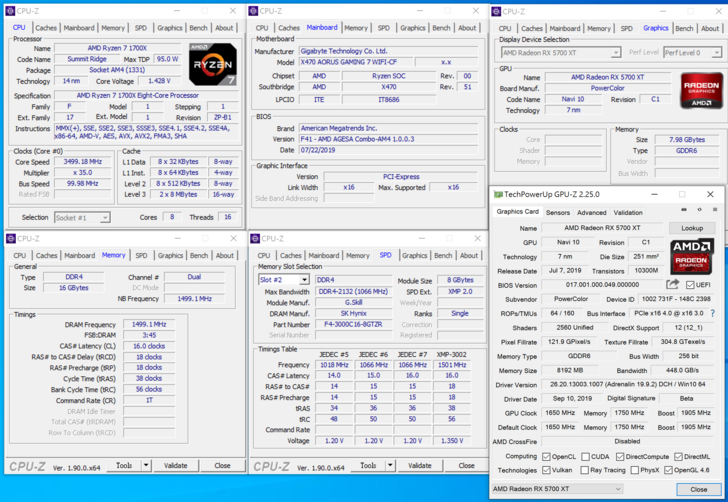Image resolution: width=728 pixels, height=502 pixels.
Task: Click the Bus Interface question mark icon
Action: pos(713,313)
